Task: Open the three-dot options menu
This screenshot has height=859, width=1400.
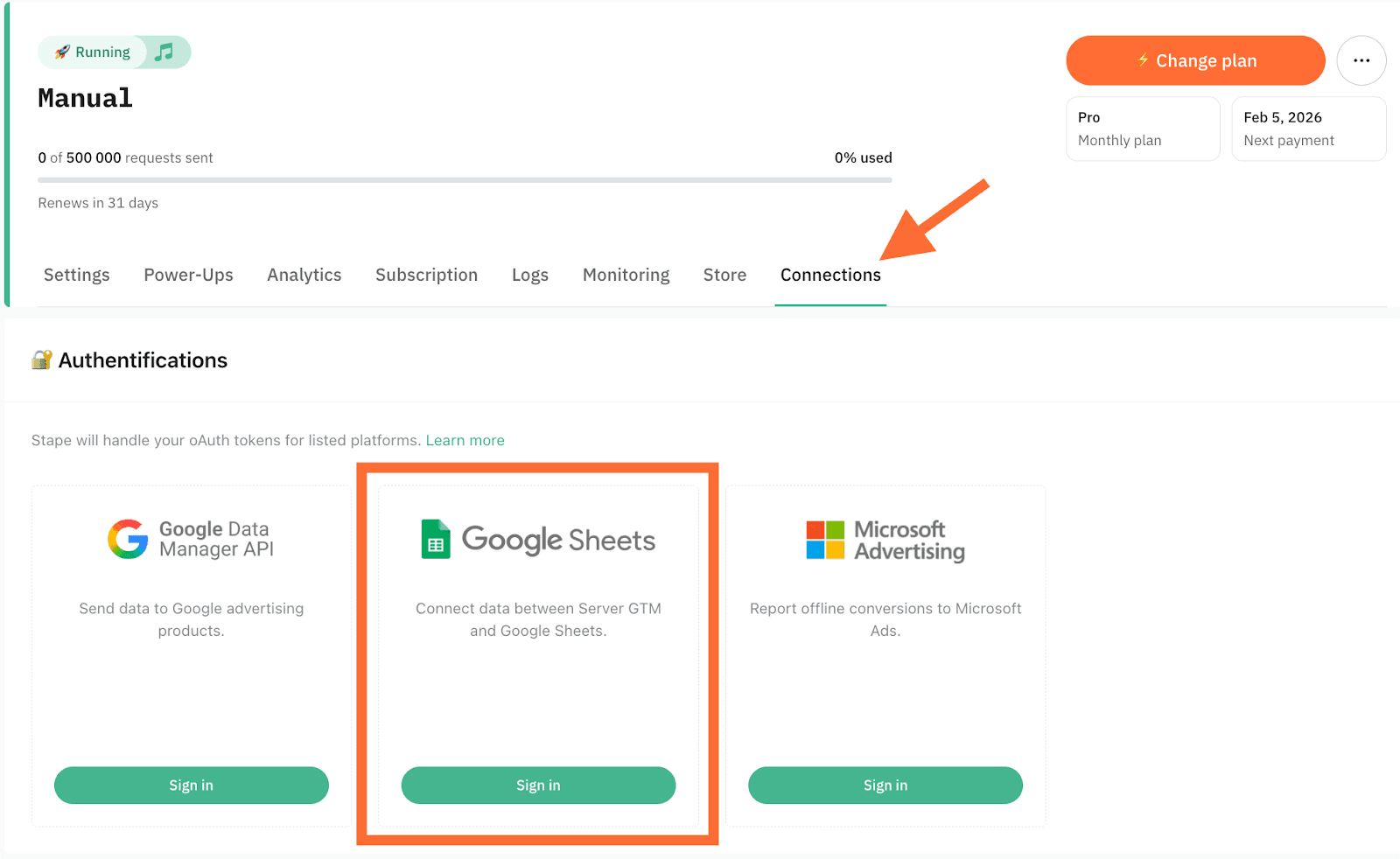Action: (1361, 60)
